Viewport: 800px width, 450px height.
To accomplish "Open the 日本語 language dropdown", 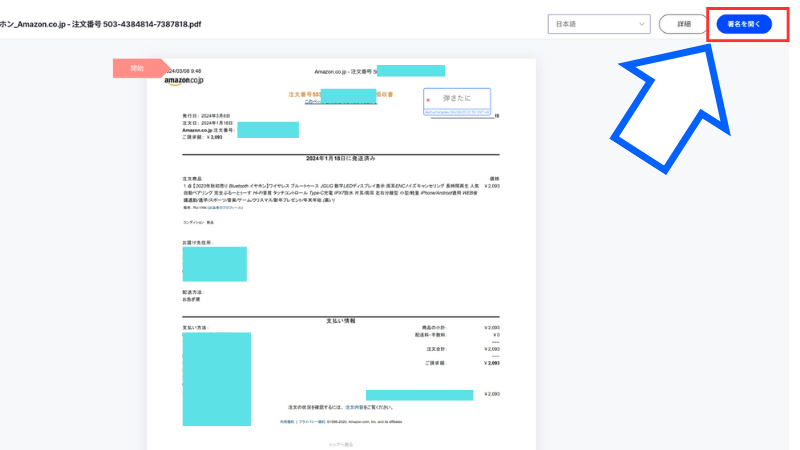I will (599, 24).
